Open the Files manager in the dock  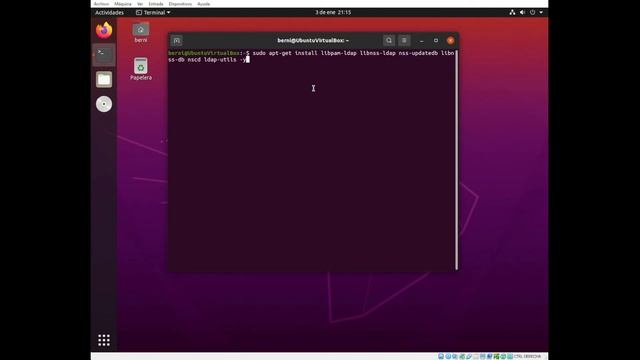click(104, 80)
